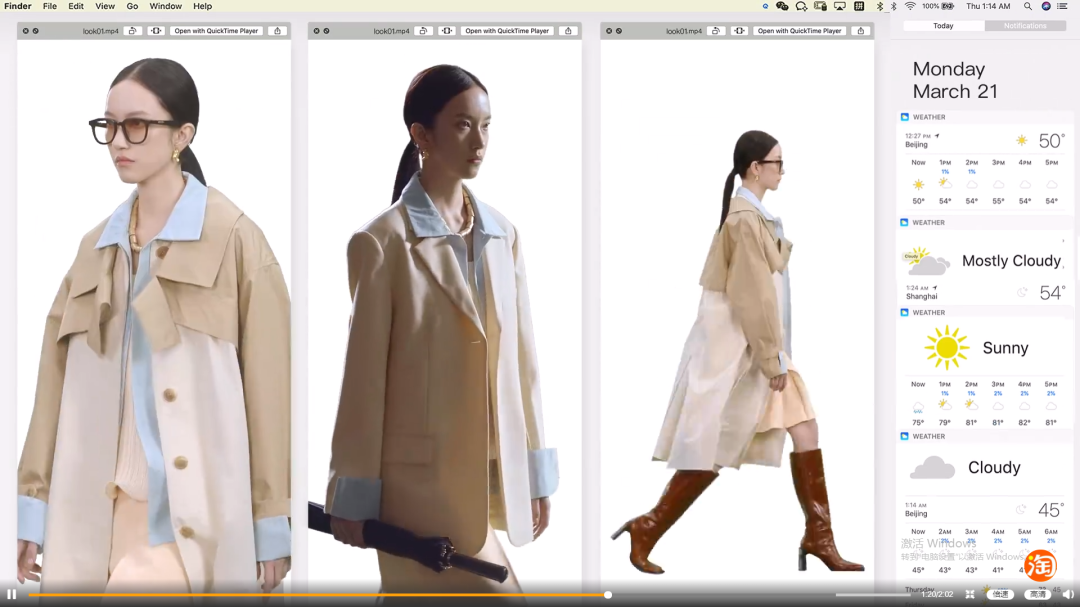Click the rotate icon in the middle preview window
This screenshot has width=1080, height=607.
[x=423, y=31]
